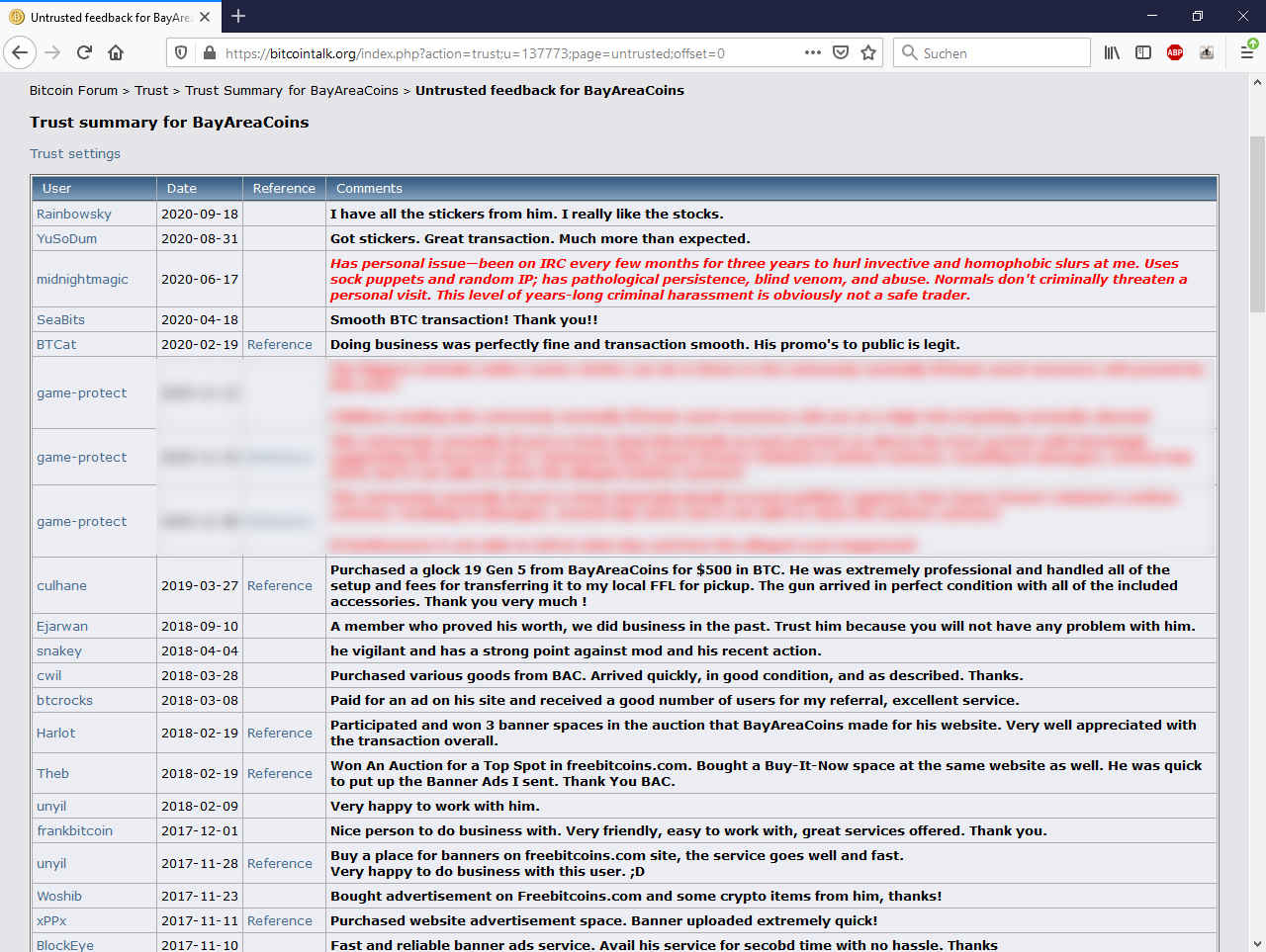Open Woshib's user profile
Viewport: 1266px width, 952px height.
point(59,896)
